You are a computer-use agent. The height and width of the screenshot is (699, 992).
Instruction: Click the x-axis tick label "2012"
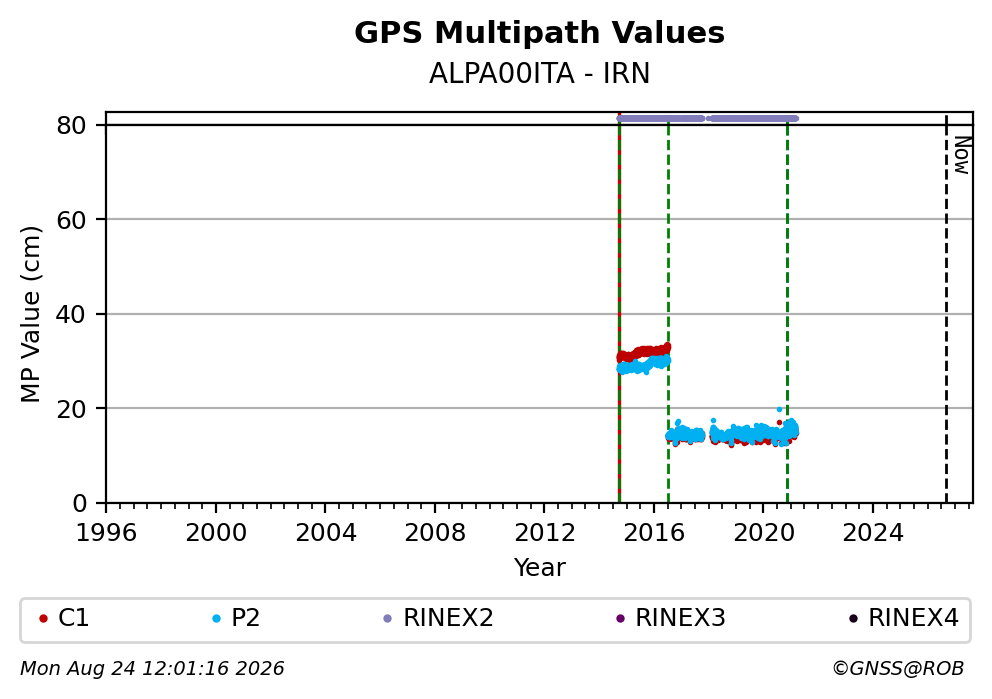[544, 533]
